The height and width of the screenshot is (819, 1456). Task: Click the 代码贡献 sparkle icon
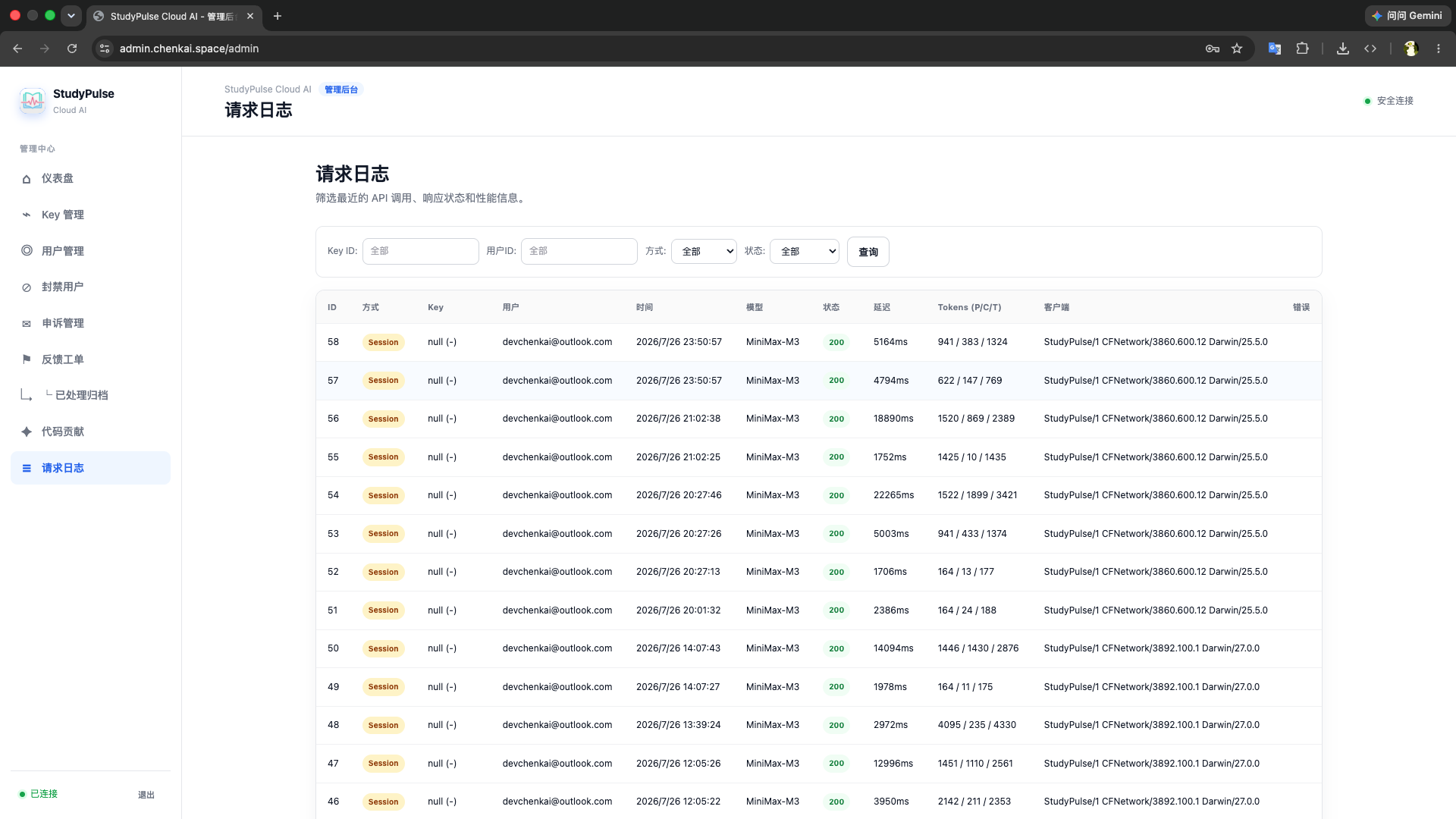click(27, 431)
